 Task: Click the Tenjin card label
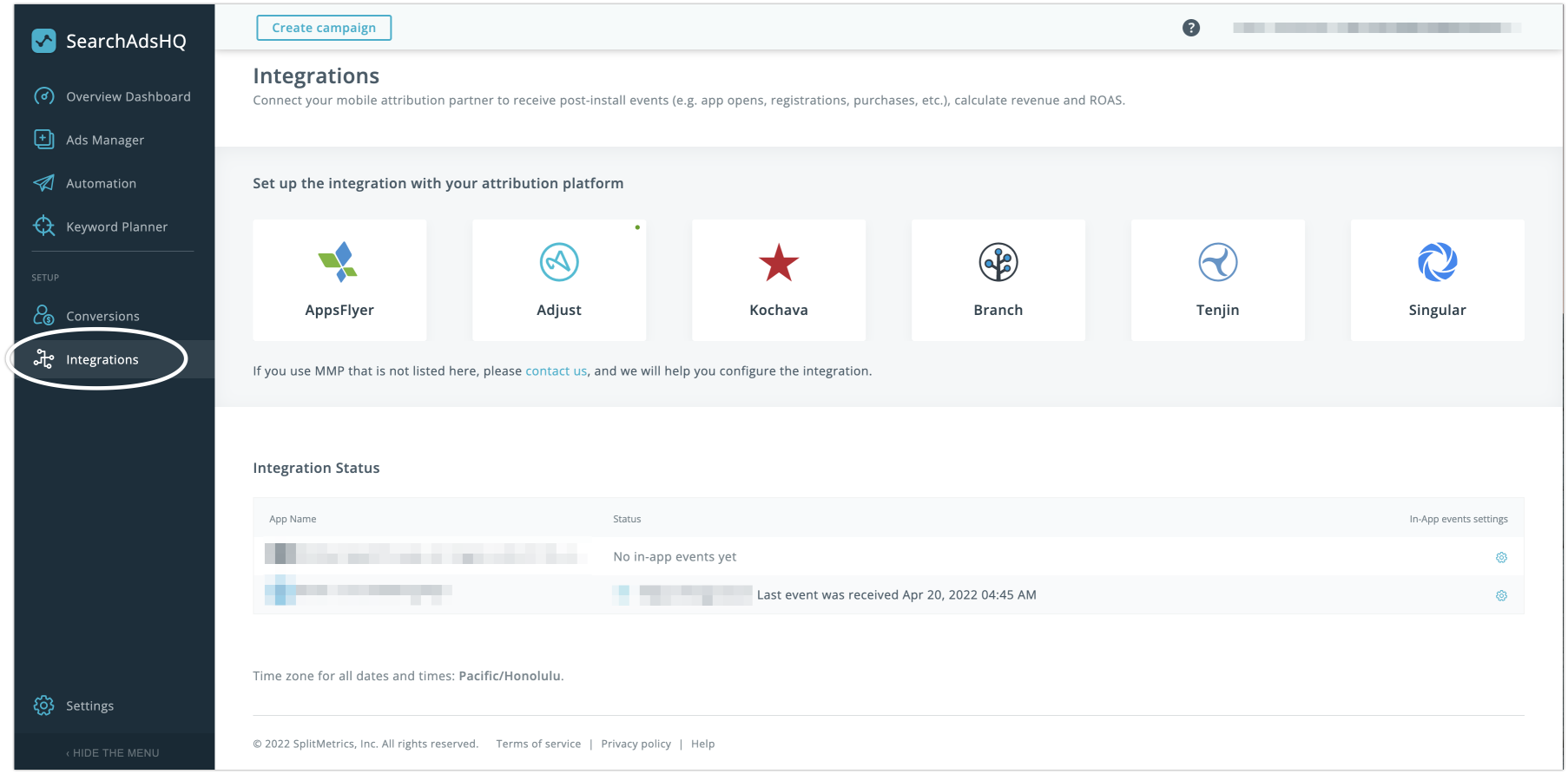click(1218, 310)
